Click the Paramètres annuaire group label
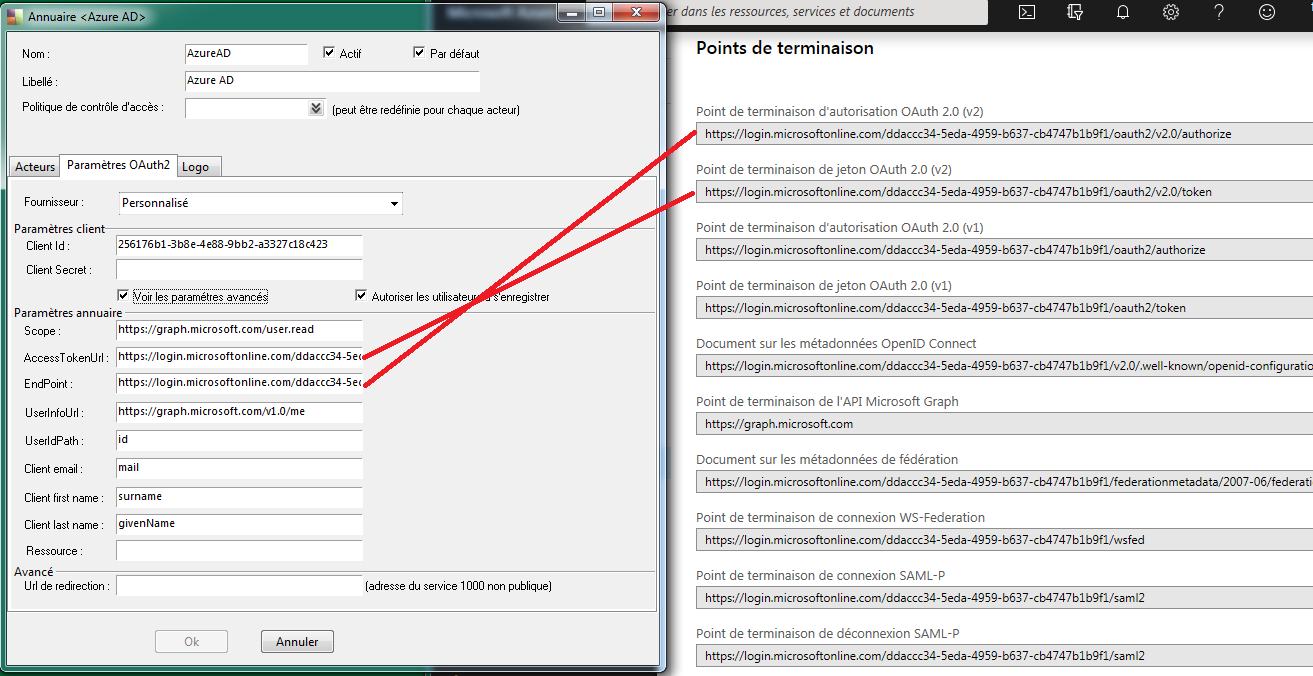Image resolution: width=1313 pixels, height=676 pixels. 68,313
